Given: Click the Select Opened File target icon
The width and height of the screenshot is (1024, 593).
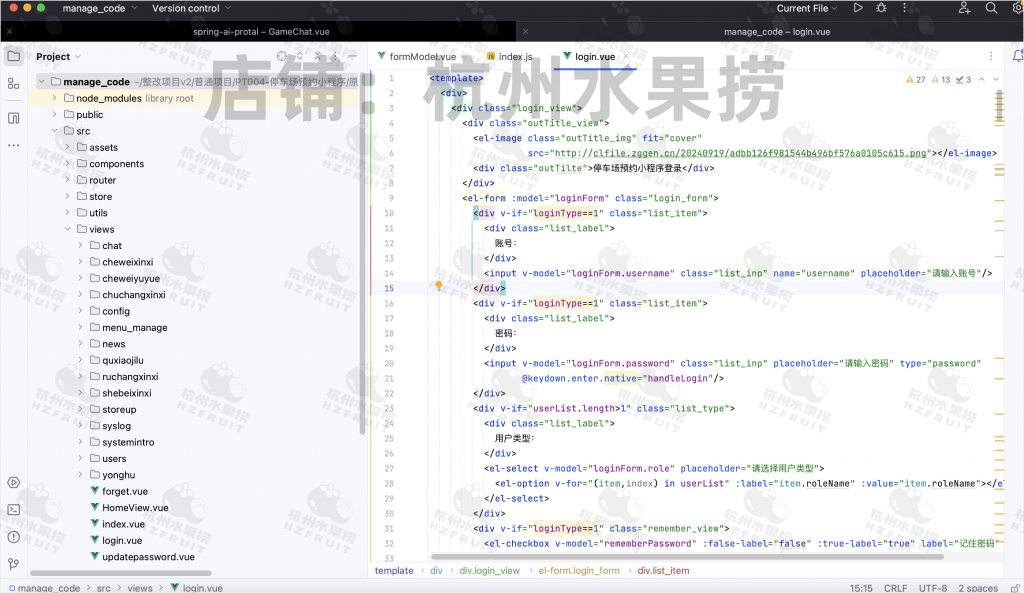Looking at the screenshot, I should pos(282,57).
